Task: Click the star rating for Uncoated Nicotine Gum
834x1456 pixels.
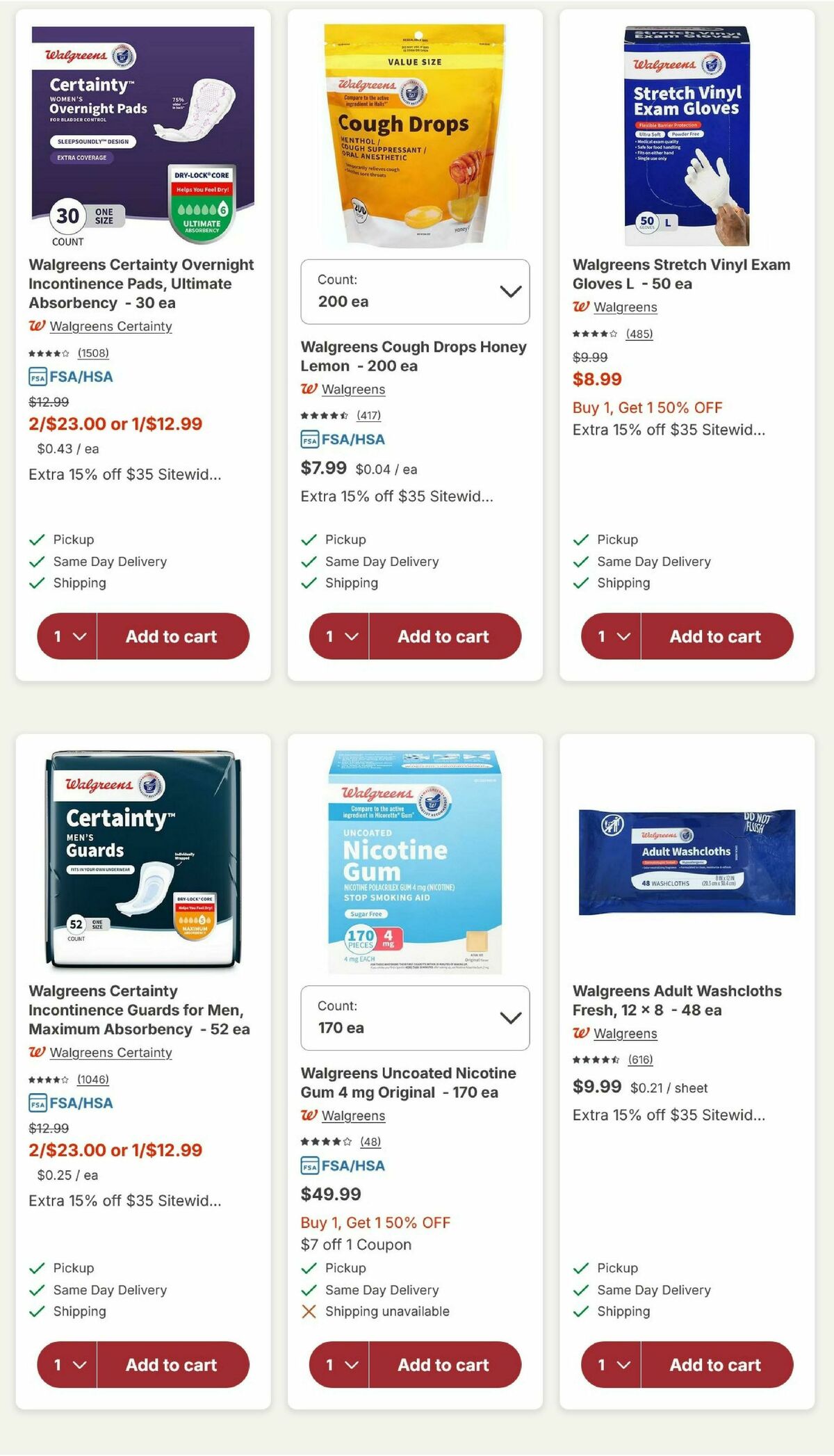Action: (325, 1141)
